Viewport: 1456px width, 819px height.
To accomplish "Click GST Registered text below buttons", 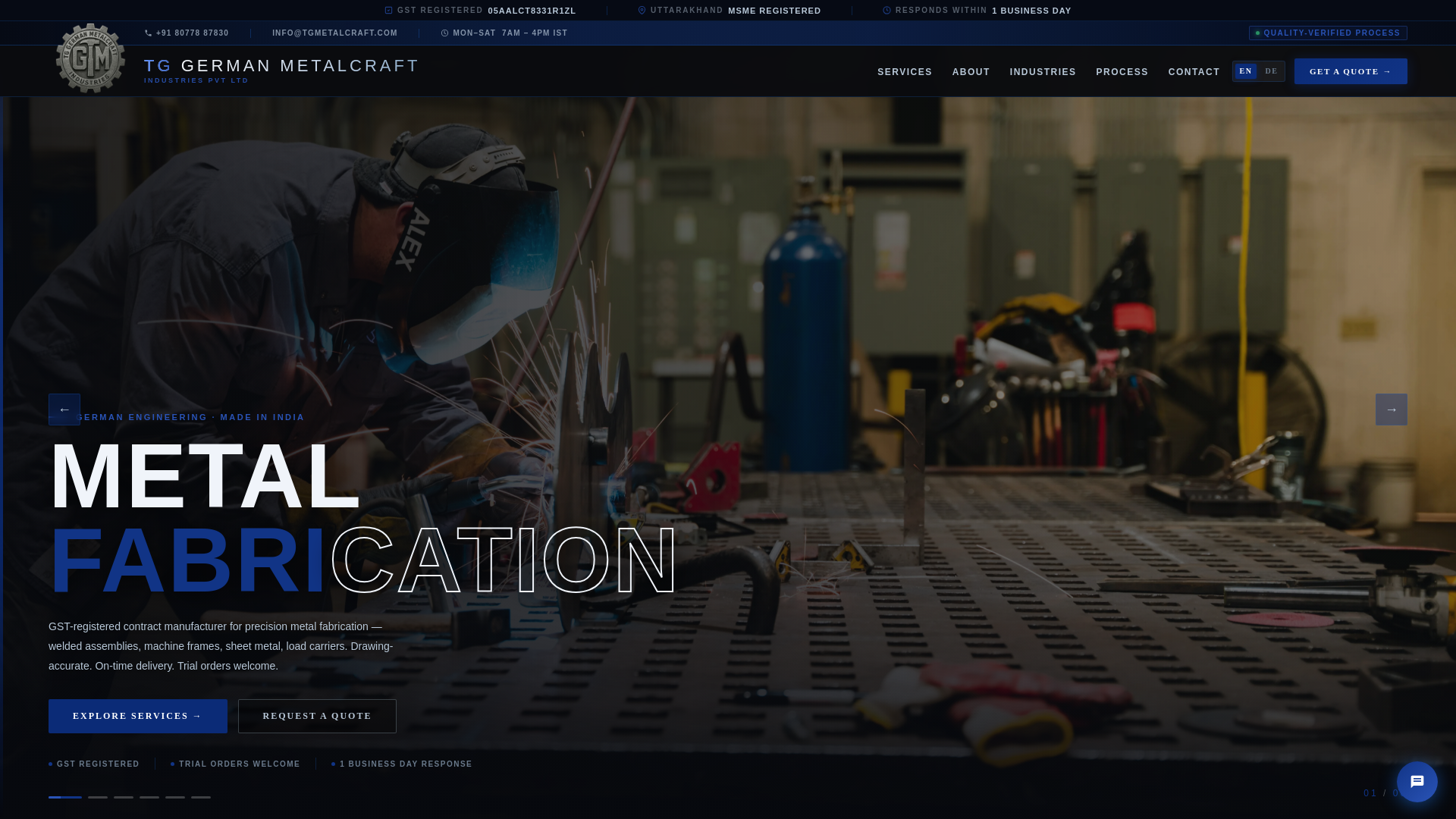I will point(98,764).
